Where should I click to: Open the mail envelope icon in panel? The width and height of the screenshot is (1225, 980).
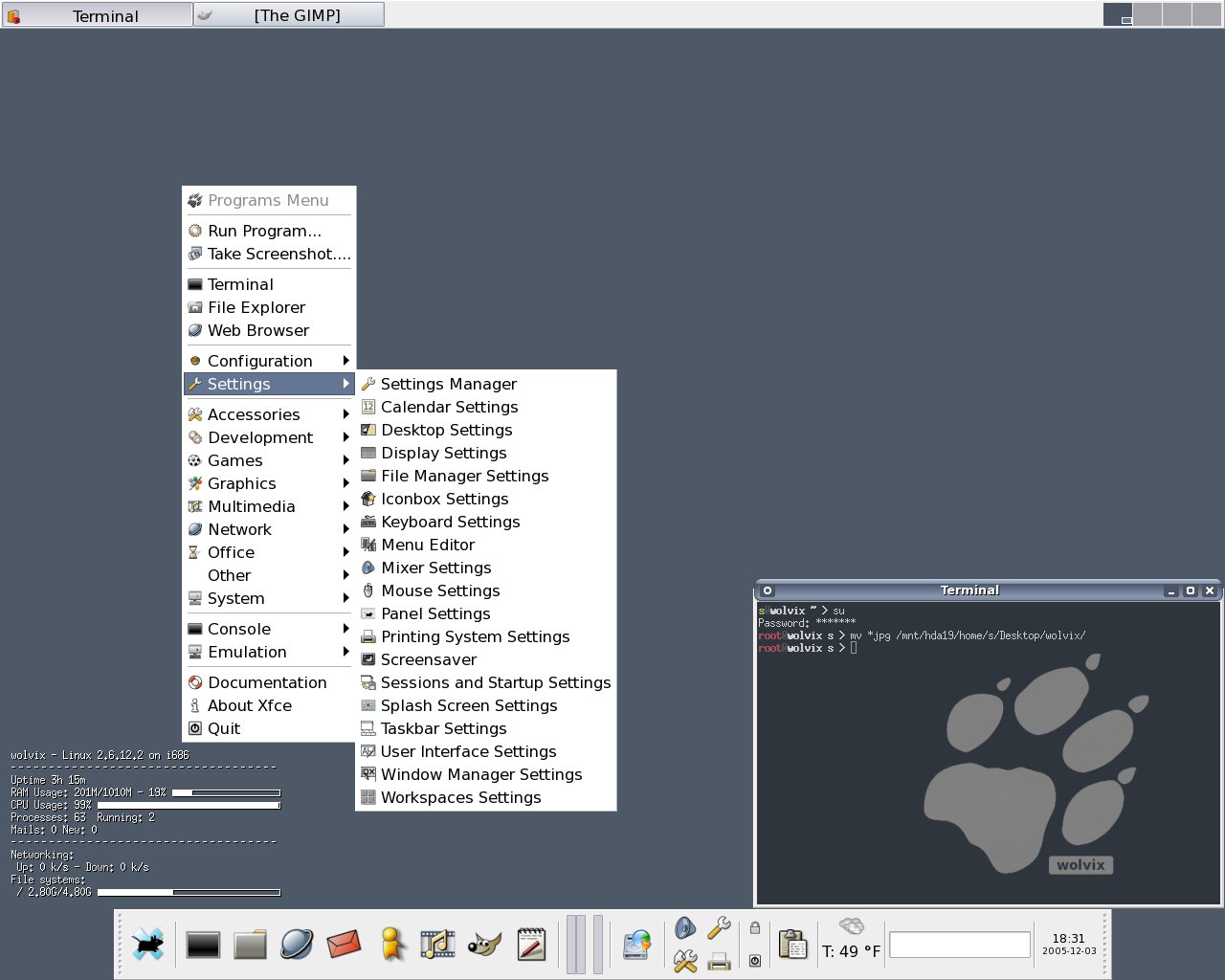344,945
